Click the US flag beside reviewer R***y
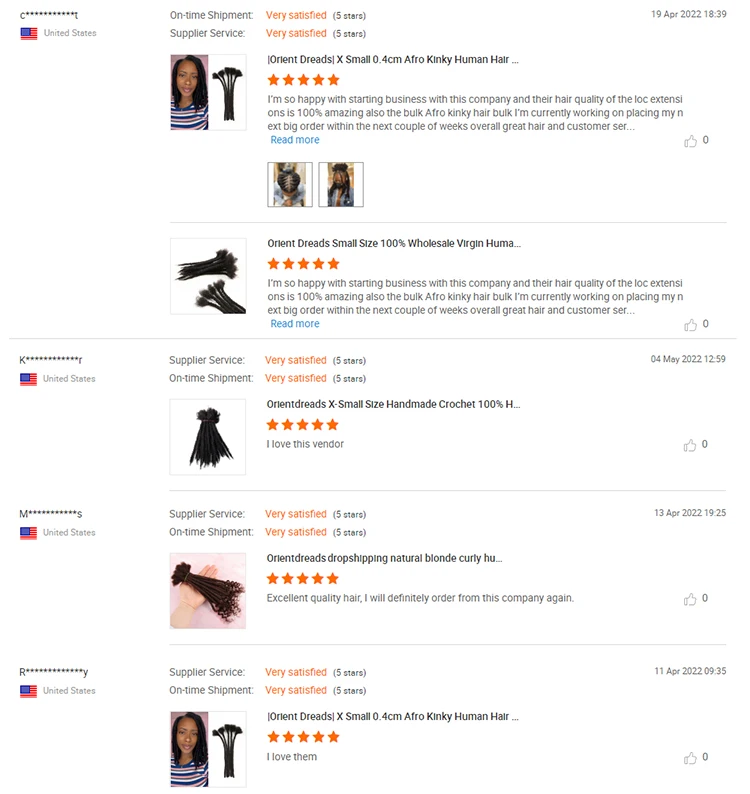This screenshot has height=794, width=750. [28, 691]
